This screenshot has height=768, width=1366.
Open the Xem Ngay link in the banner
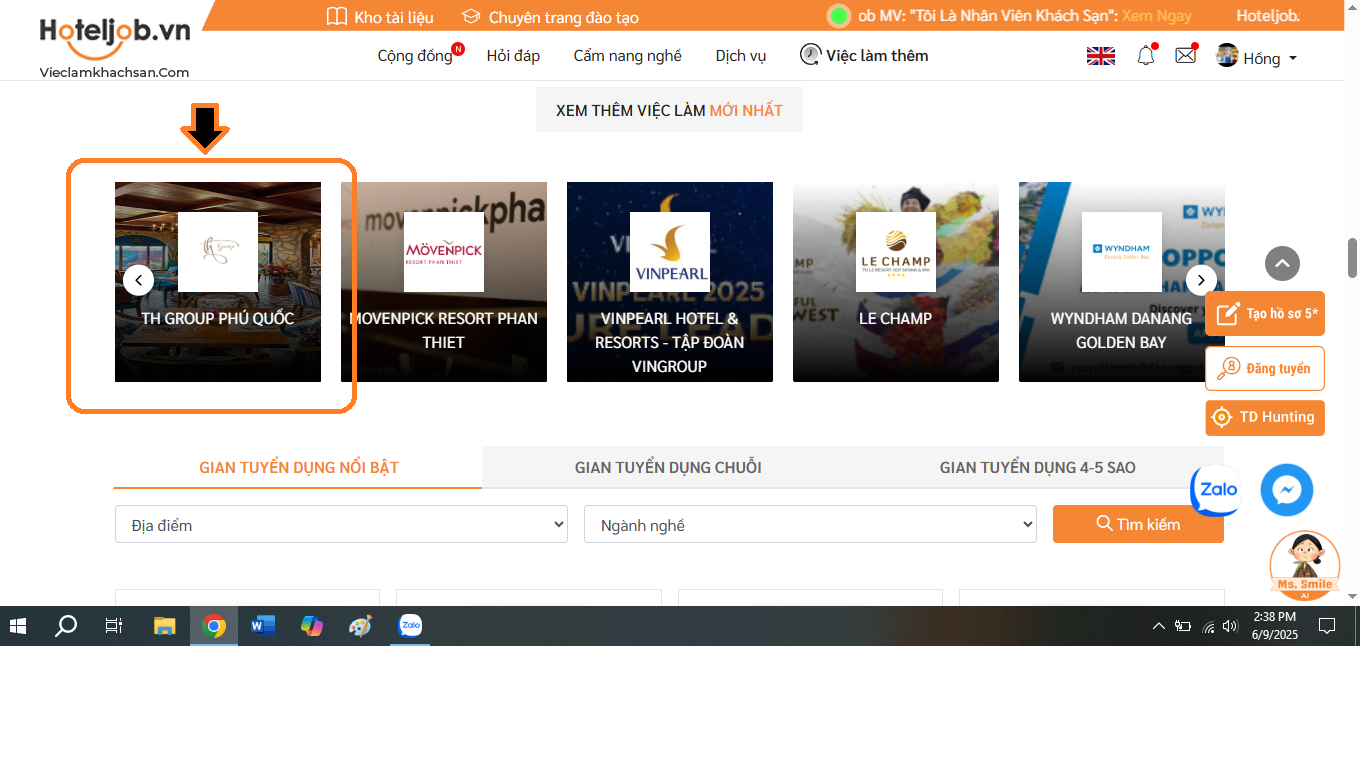pos(1156,16)
